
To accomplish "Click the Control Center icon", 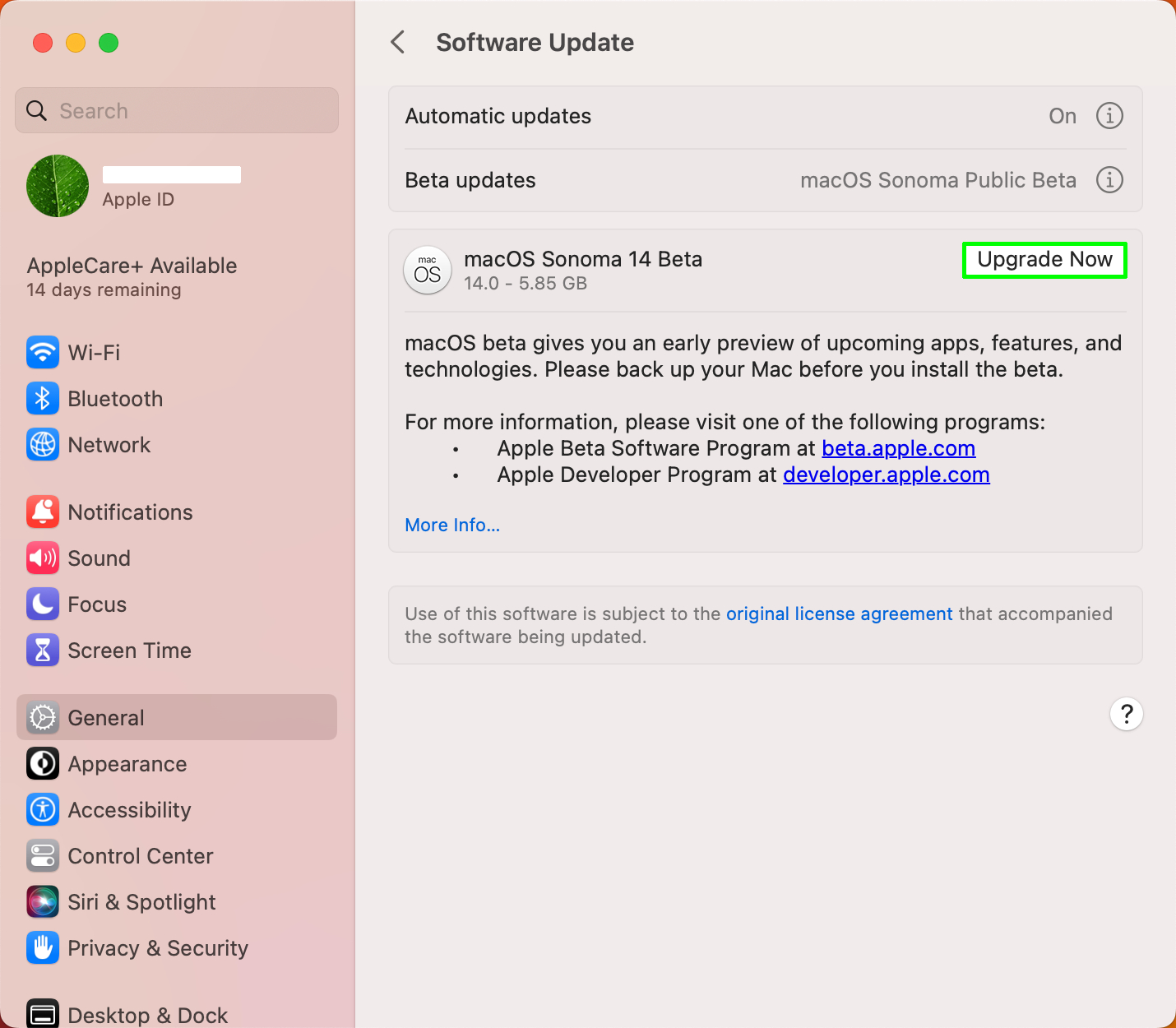I will [x=43, y=856].
